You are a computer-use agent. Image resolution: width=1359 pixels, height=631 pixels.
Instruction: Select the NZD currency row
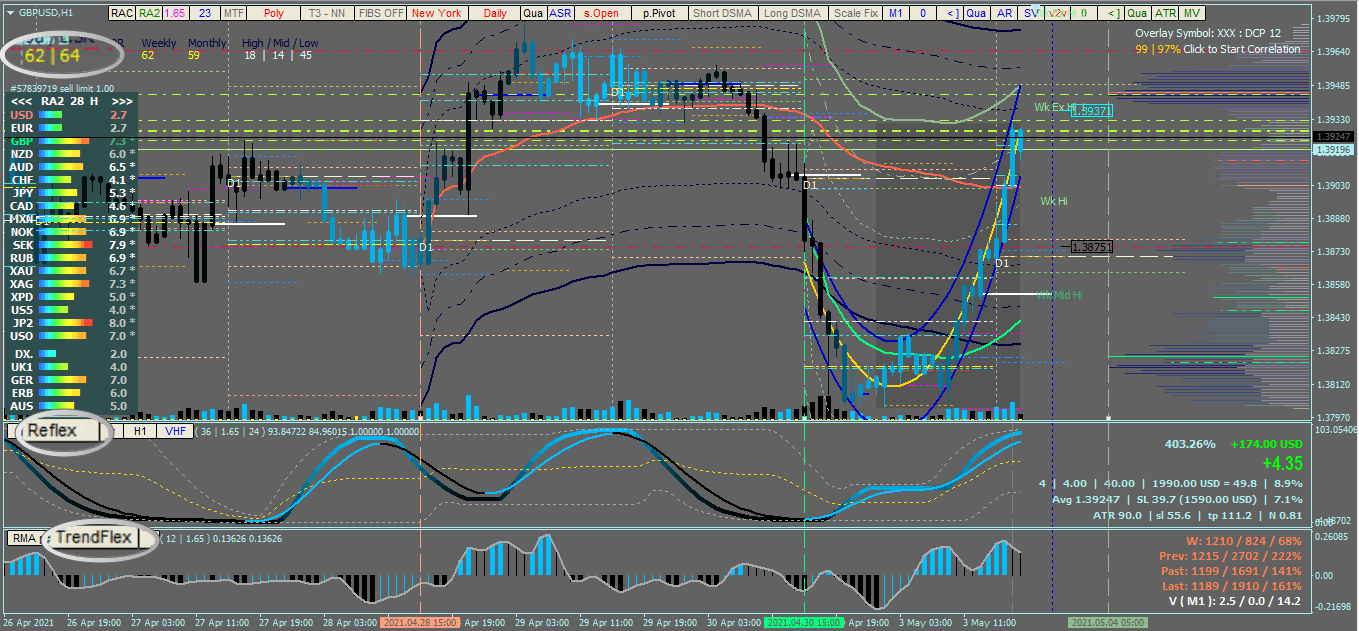[71, 154]
